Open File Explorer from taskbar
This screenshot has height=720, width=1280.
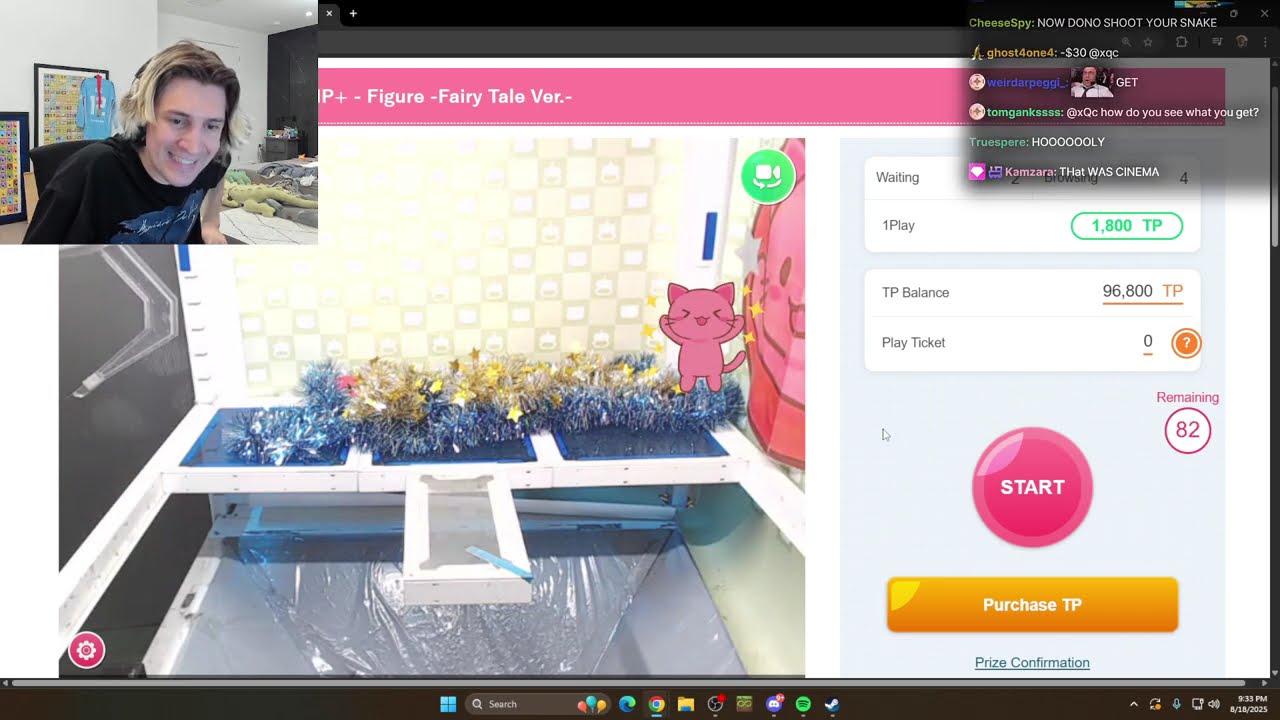(685, 704)
